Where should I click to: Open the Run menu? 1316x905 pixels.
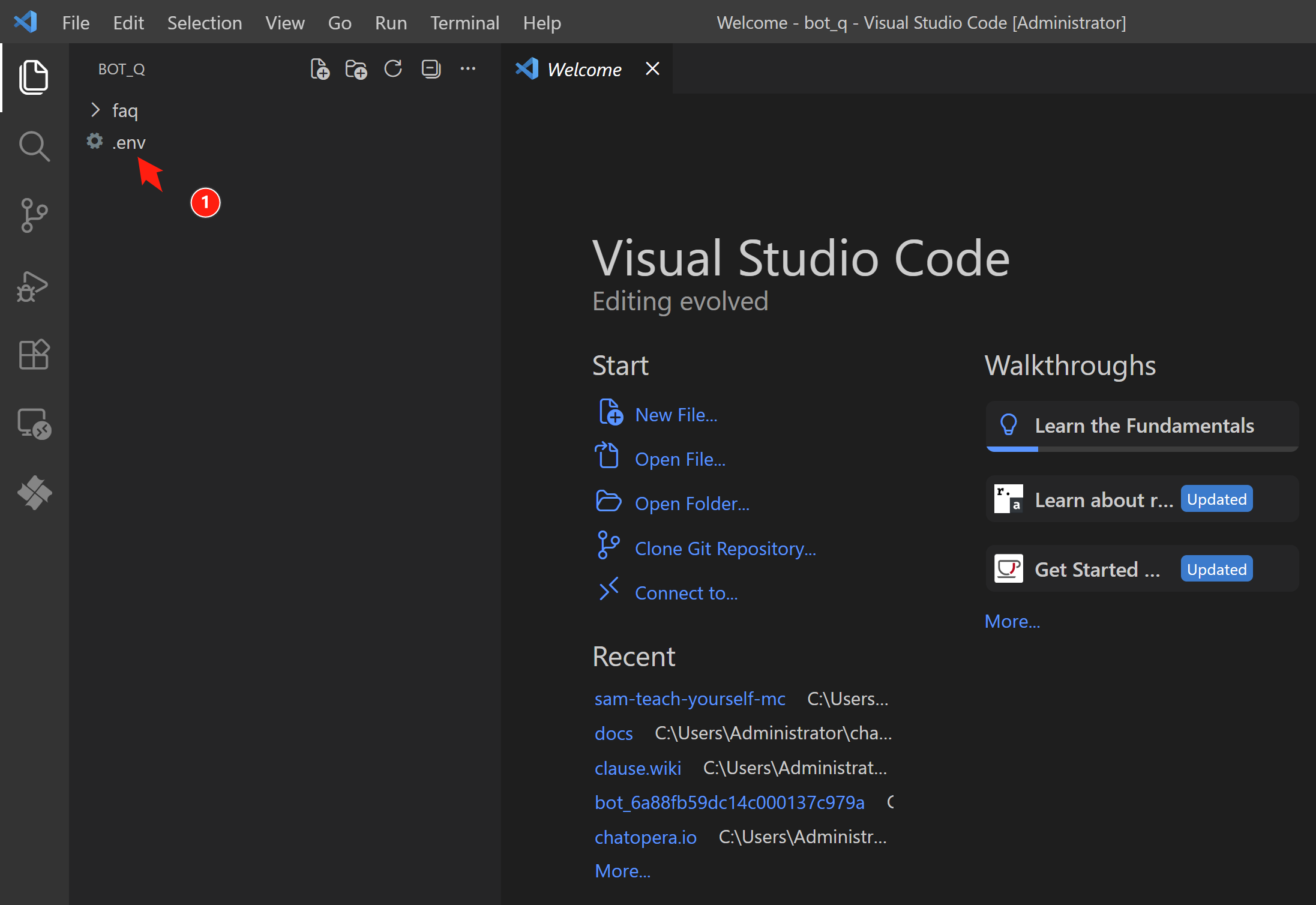(391, 23)
